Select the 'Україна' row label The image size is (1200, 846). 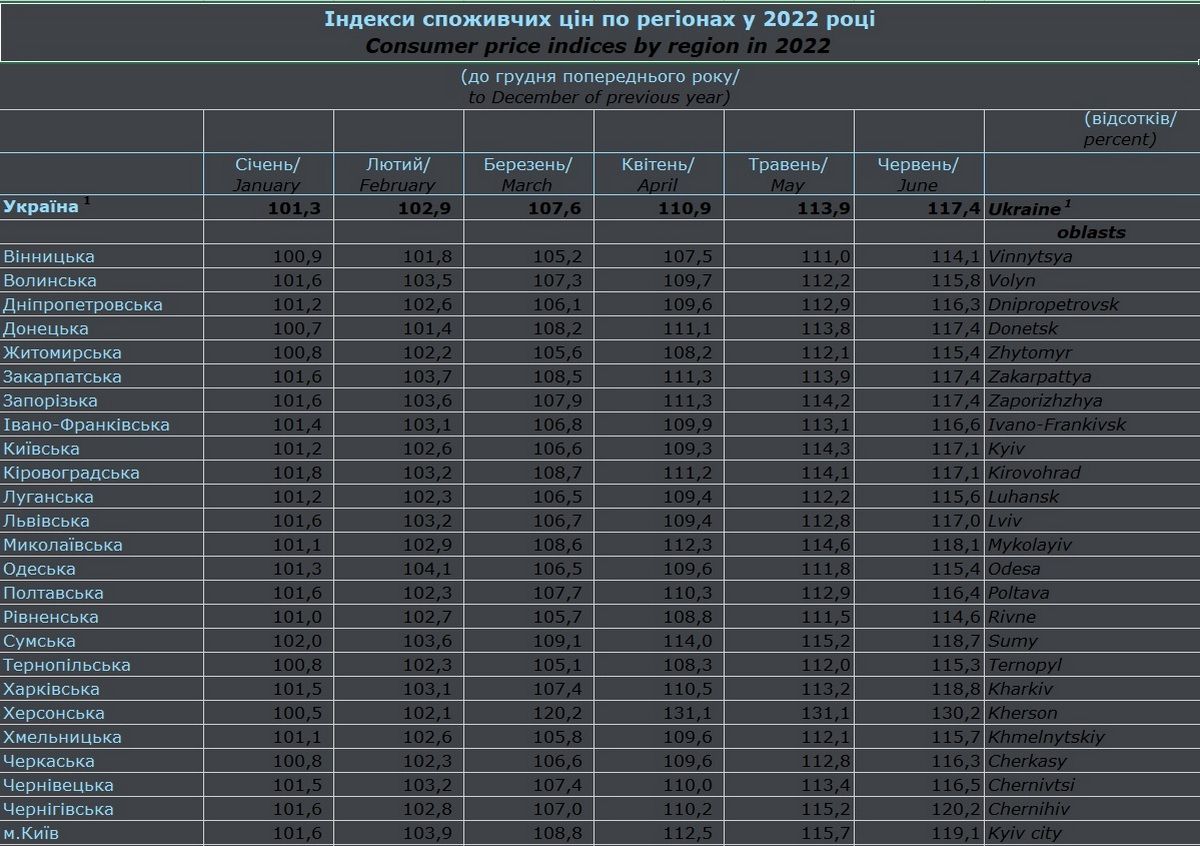(x=41, y=207)
